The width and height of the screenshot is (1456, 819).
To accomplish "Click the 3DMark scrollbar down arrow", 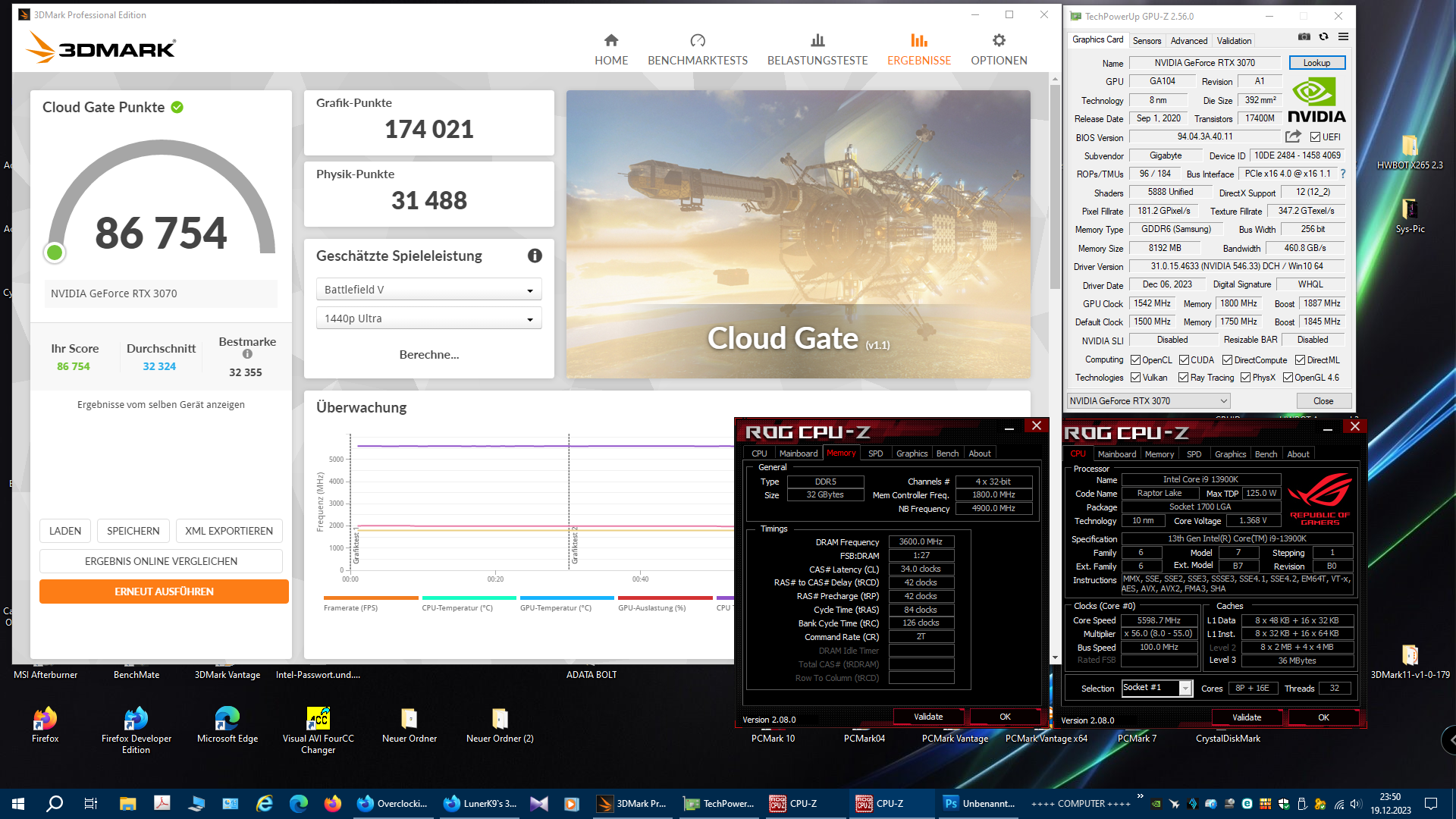I will [x=1055, y=657].
